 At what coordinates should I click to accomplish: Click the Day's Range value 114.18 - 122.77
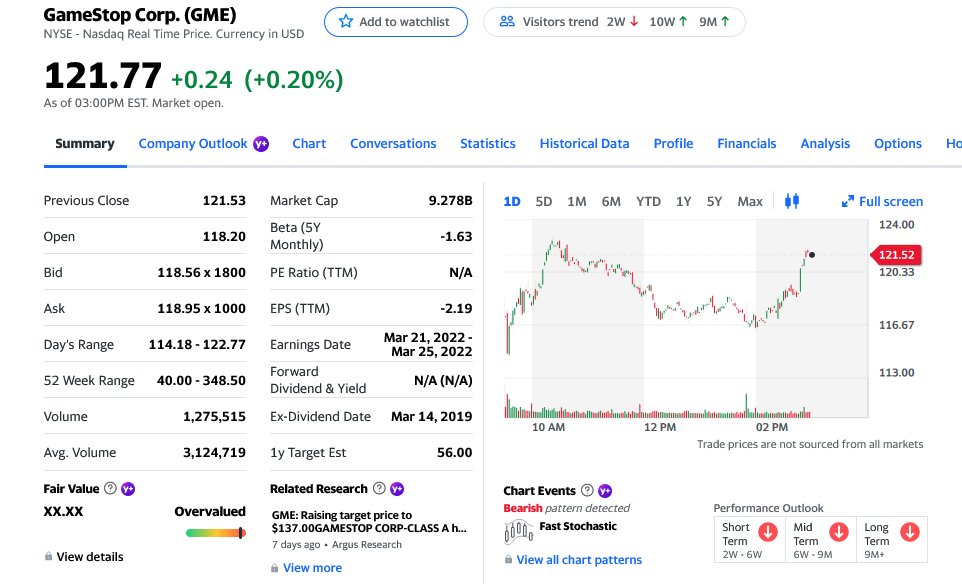tap(197, 345)
